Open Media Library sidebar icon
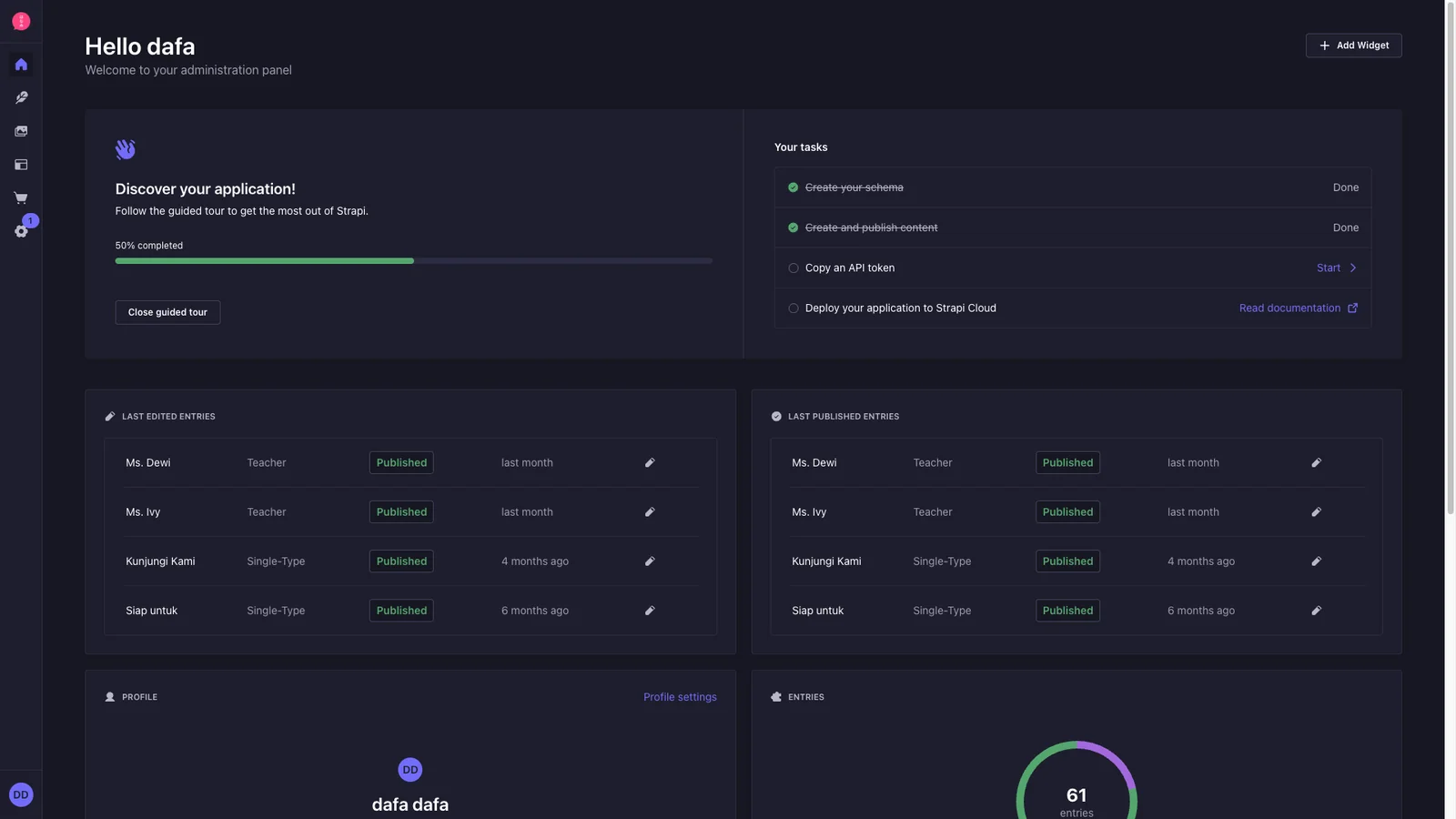This screenshot has width=1456, height=819. (21, 131)
